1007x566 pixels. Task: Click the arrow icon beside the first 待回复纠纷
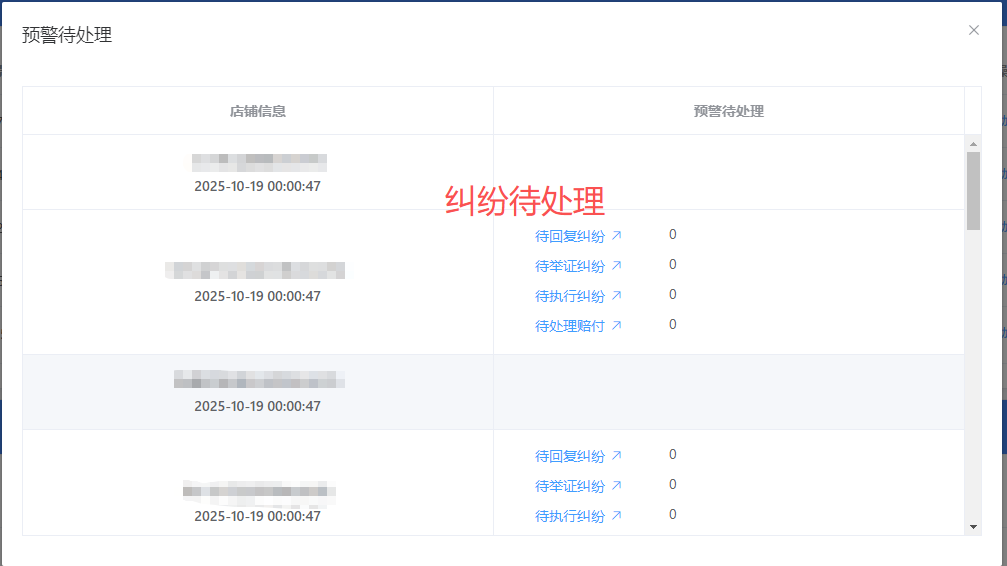pos(617,236)
